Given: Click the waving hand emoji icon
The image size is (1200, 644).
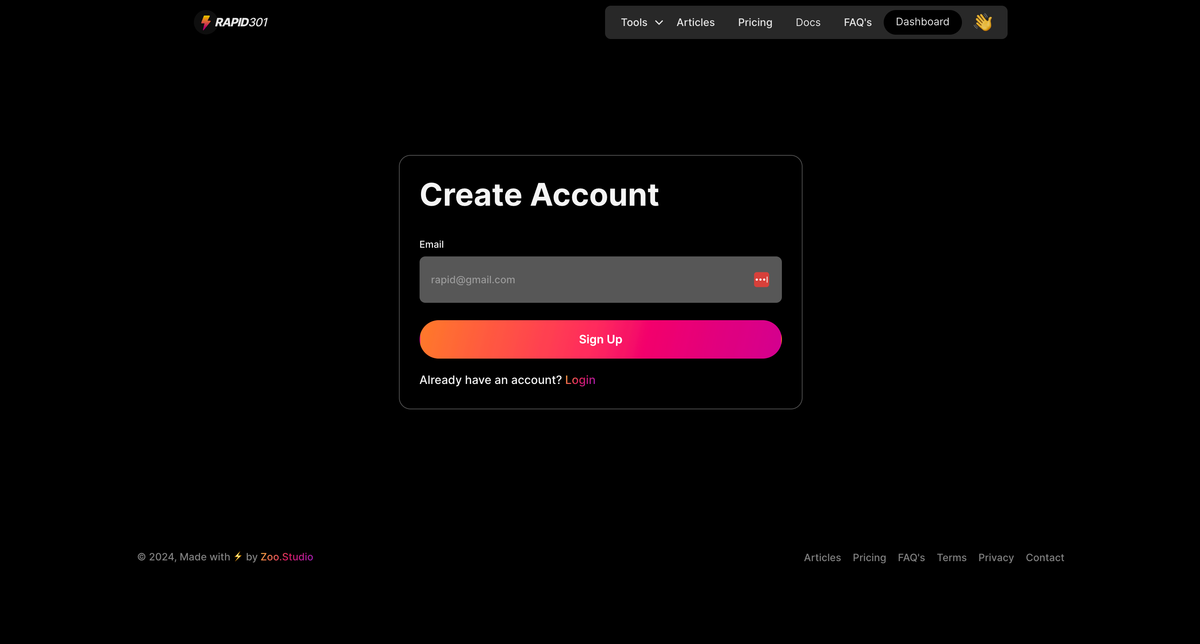Looking at the screenshot, I should pyautogui.click(x=983, y=22).
